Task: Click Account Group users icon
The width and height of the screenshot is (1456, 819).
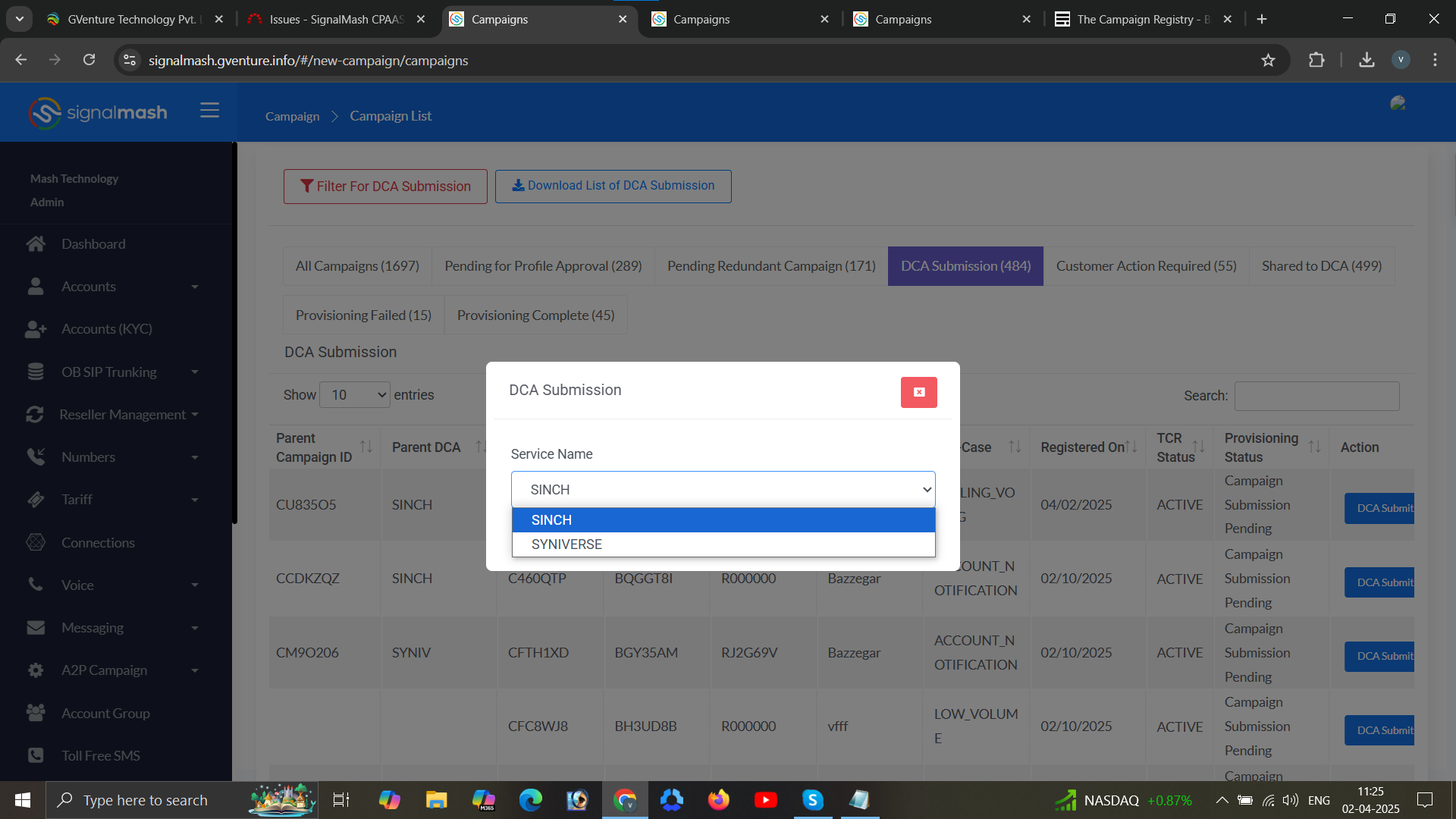Action: coord(36,713)
